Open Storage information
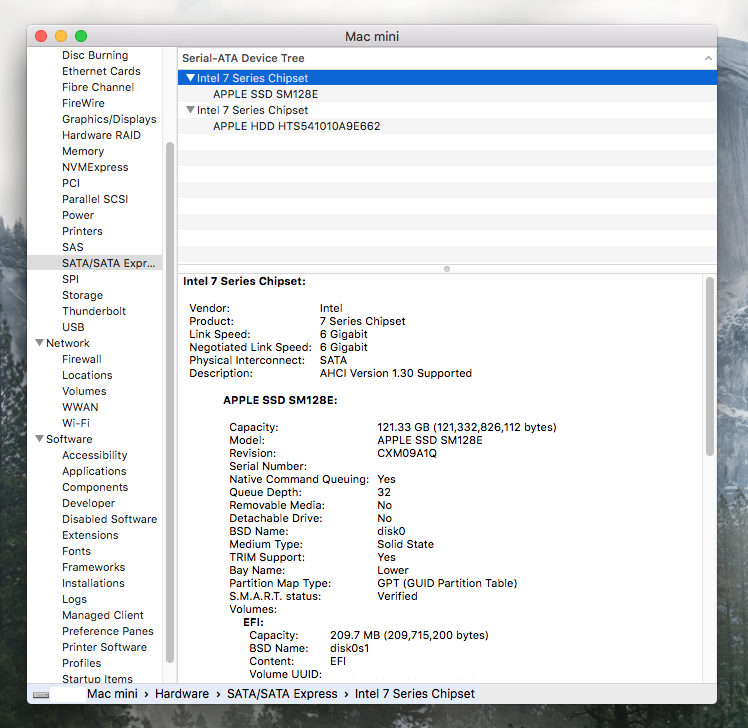Image resolution: width=748 pixels, height=728 pixels. pyautogui.click(x=83, y=295)
